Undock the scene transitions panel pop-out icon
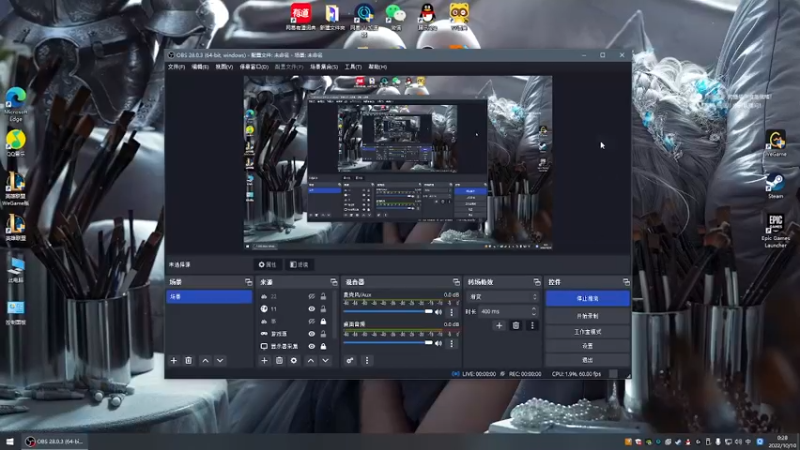Viewport: 800px width, 450px height. coord(537,282)
